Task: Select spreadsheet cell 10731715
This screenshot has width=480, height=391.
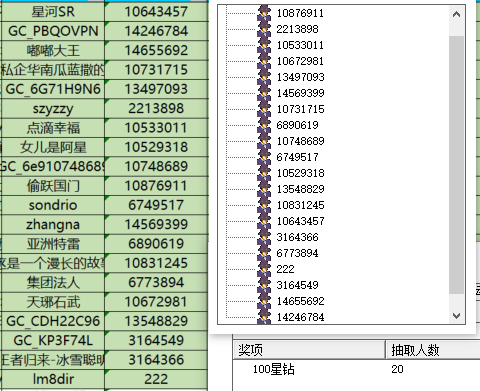Action: tap(156, 70)
